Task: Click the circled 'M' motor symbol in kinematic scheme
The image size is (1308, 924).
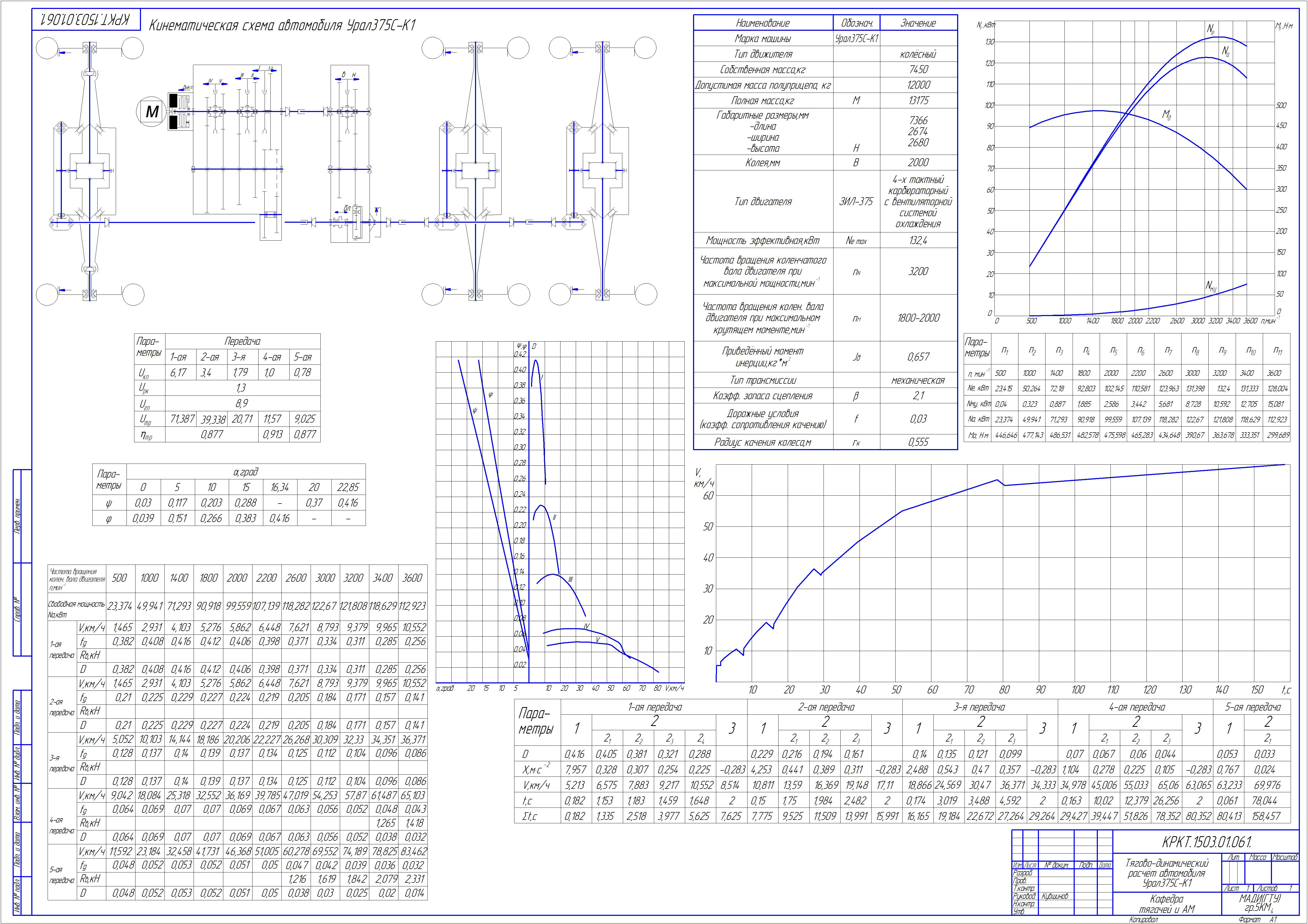Action: [151, 112]
